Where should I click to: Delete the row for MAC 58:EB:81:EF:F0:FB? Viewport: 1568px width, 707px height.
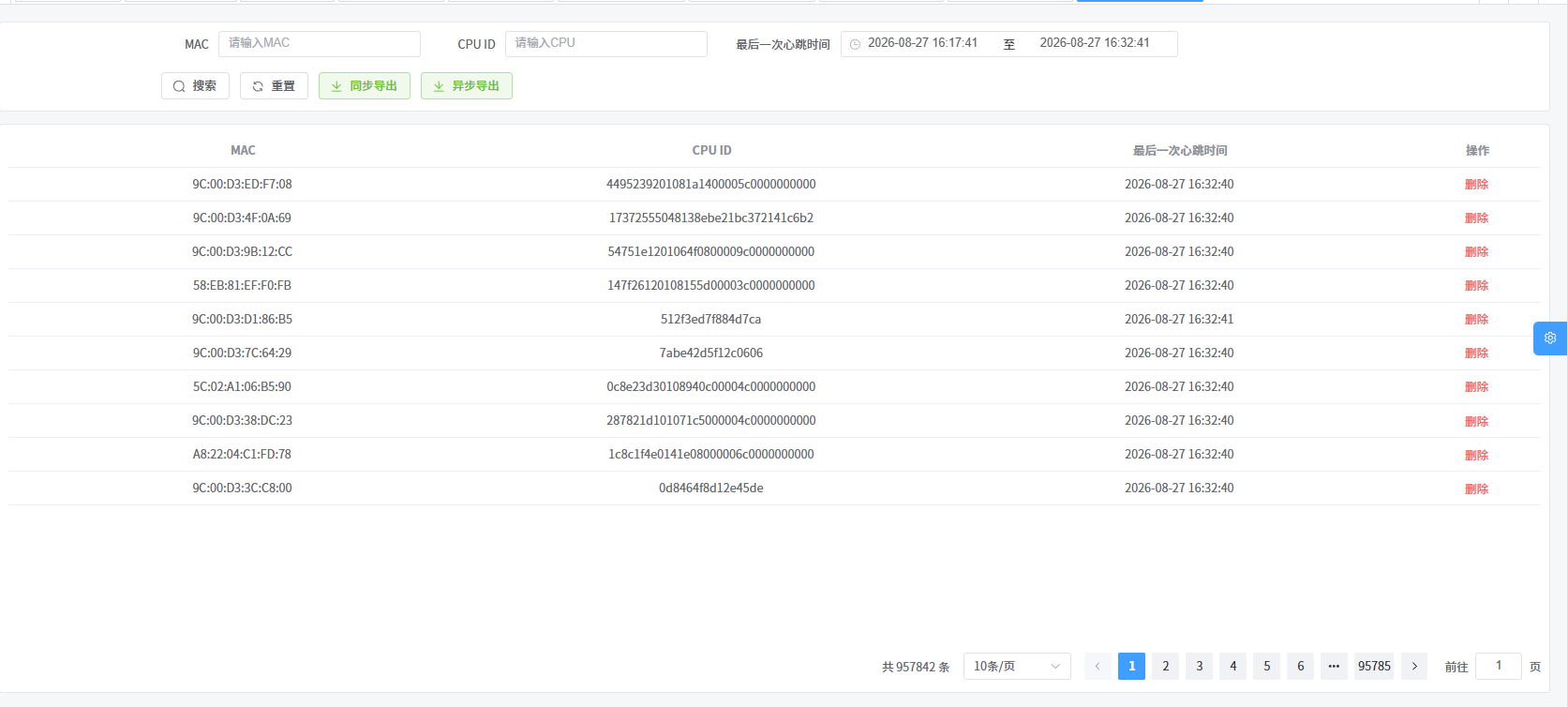[x=1477, y=286]
